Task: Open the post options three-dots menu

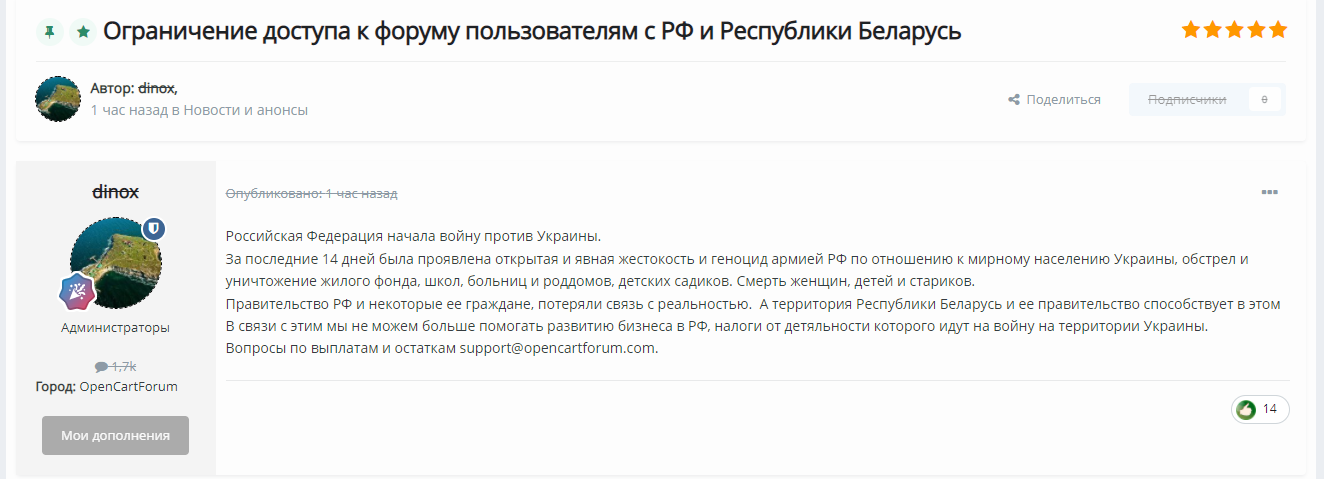Action: pos(1270,192)
